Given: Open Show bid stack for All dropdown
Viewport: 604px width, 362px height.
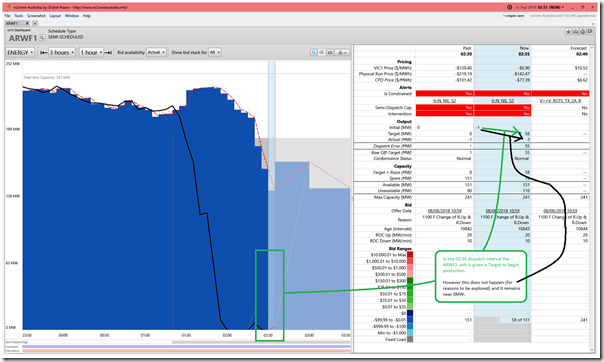Looking at the screenshot, I should click(215, 52).
